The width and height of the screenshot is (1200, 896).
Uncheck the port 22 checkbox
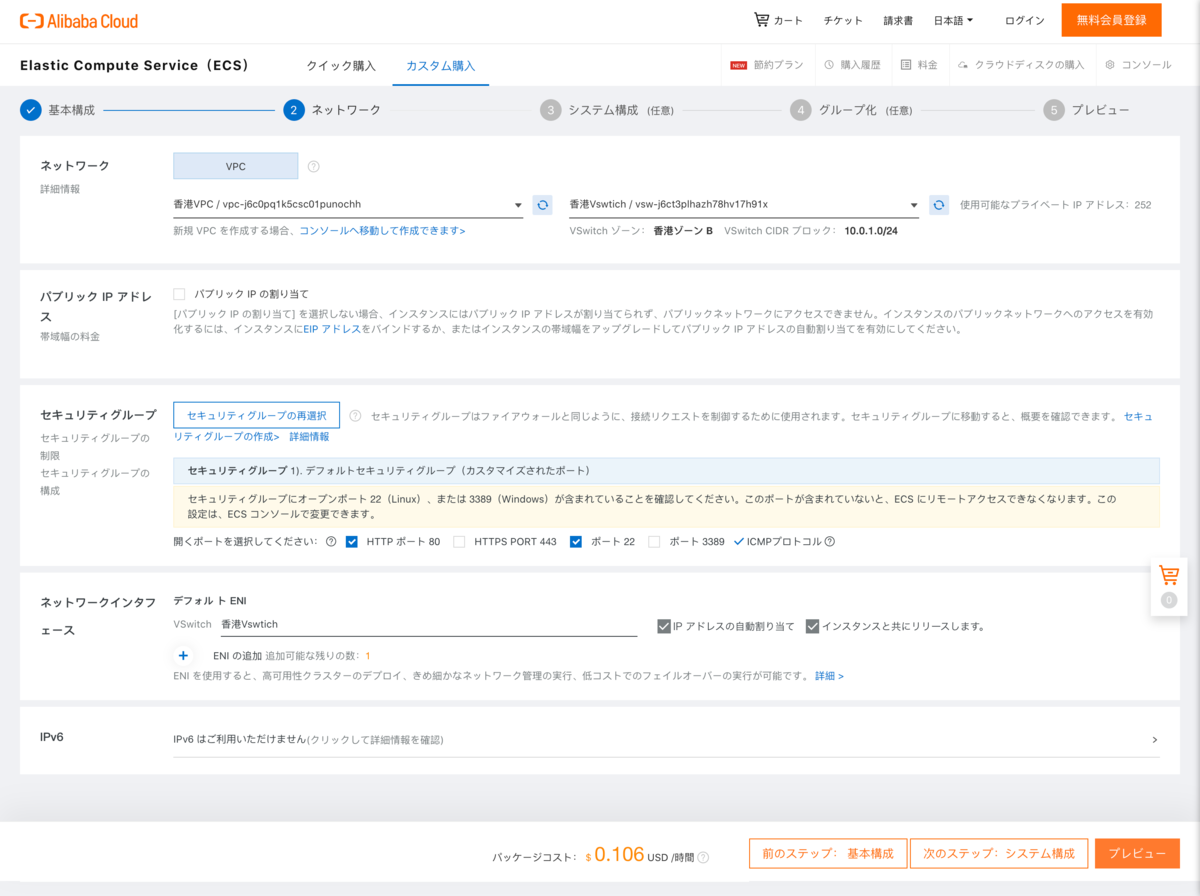pyautogui.click(x=576, y=542)
